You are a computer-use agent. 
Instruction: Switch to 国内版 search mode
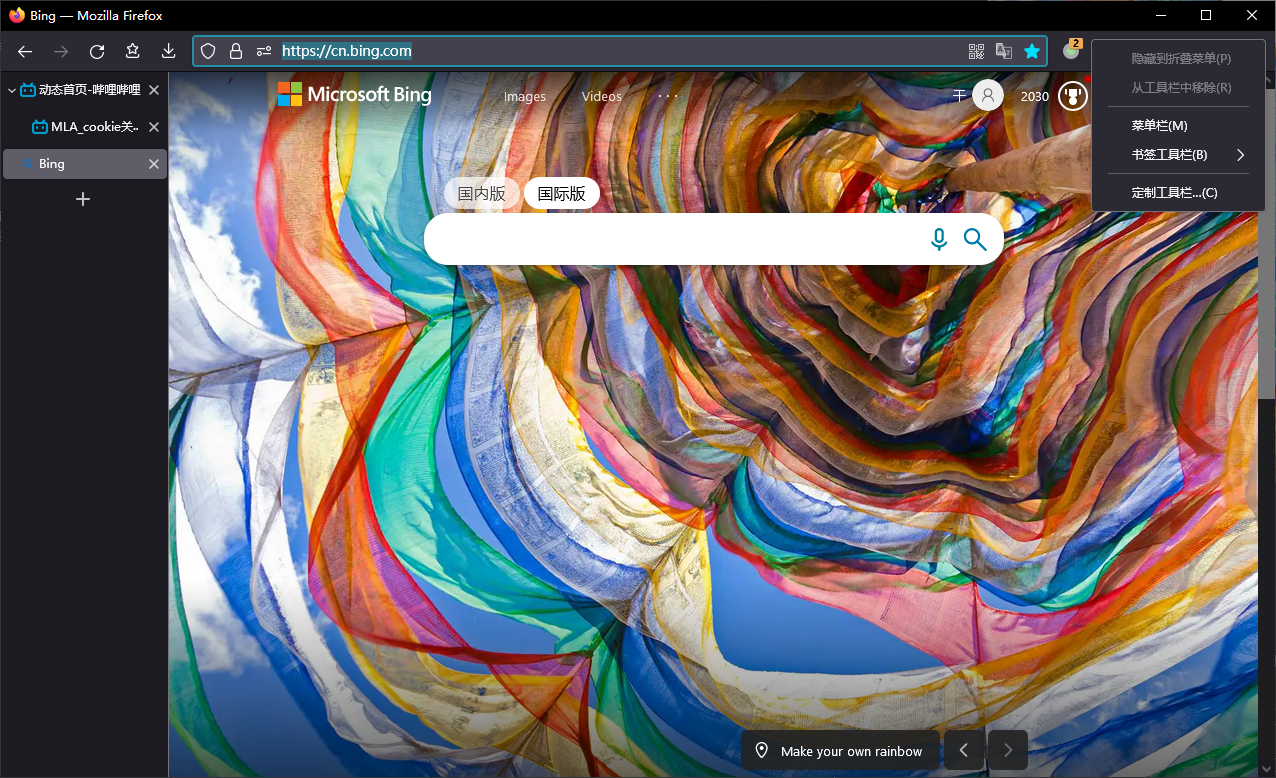tap(481, 194)
